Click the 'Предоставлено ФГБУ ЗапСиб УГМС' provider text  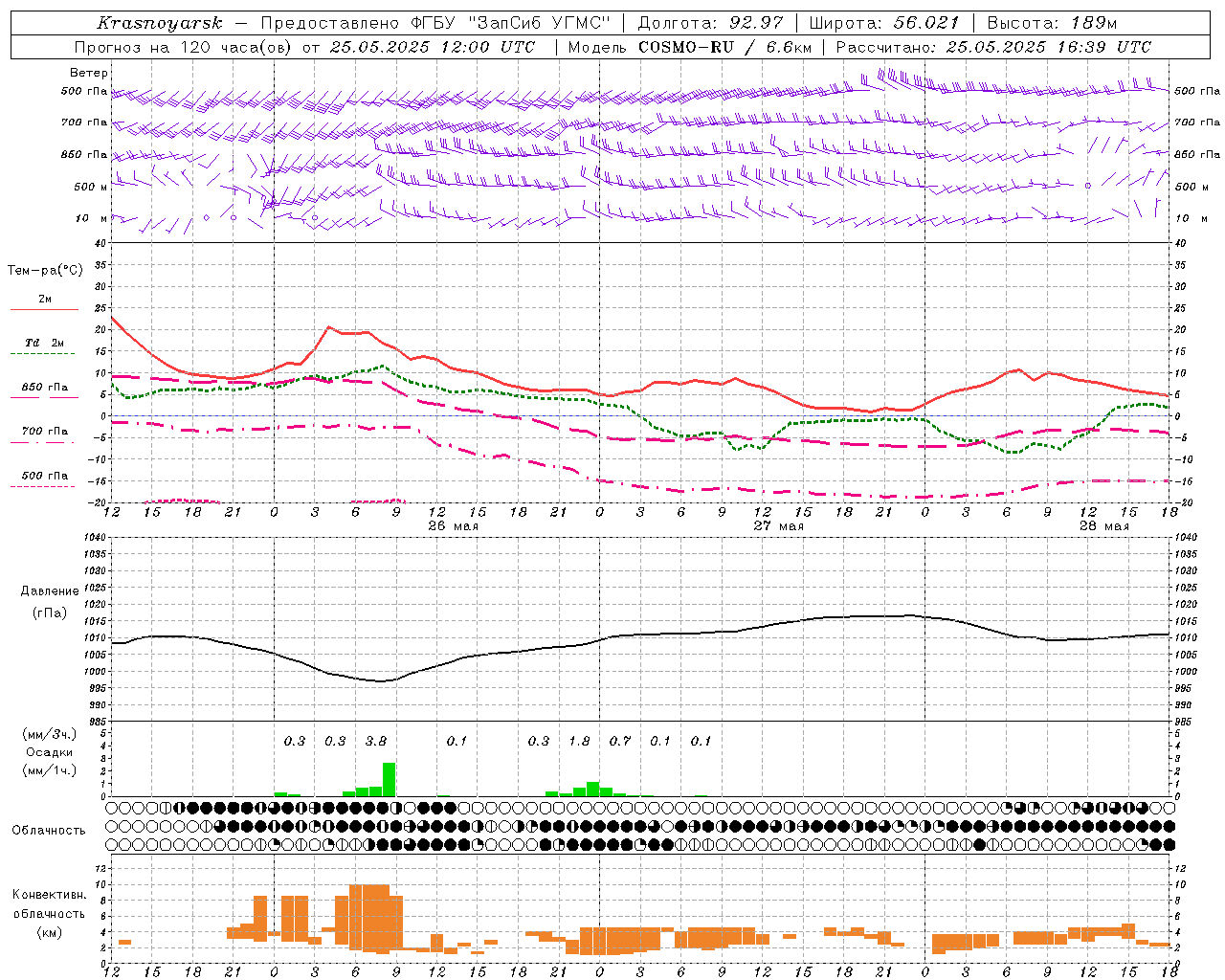click(435, 23)
